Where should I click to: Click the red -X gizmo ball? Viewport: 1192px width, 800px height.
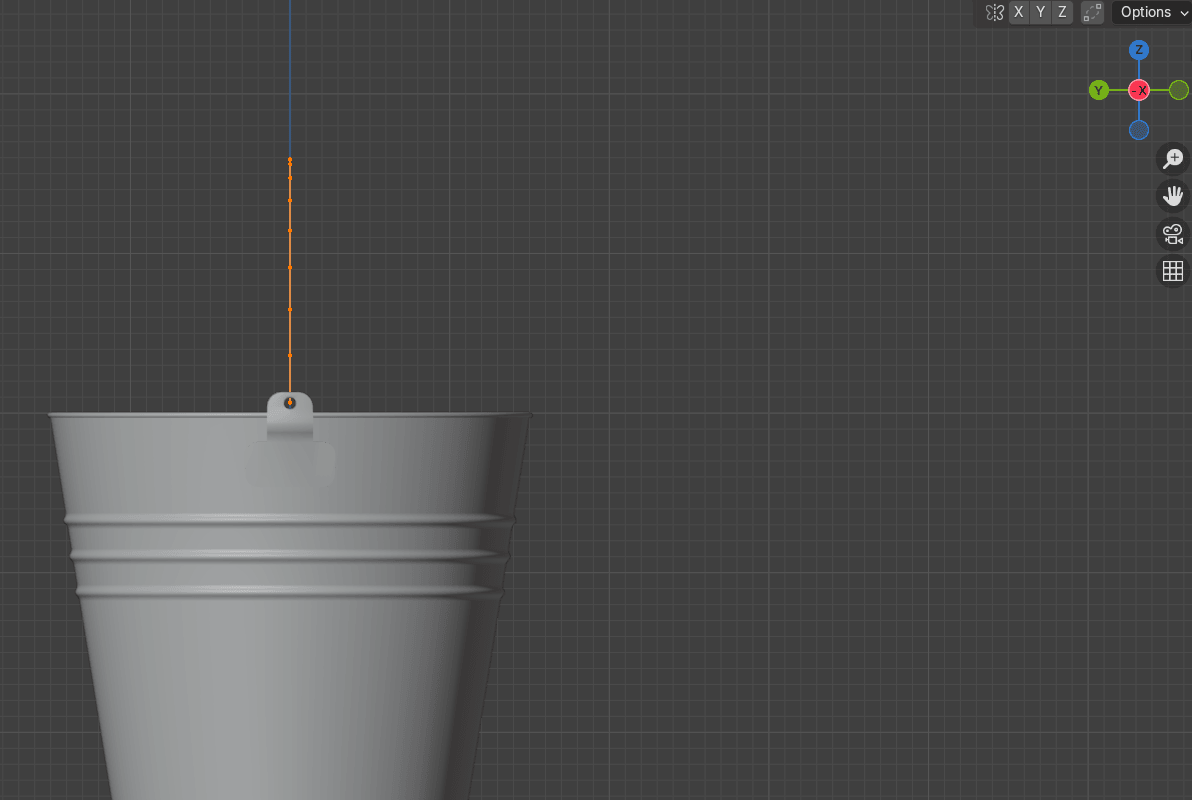click(x=1139, y=91)
